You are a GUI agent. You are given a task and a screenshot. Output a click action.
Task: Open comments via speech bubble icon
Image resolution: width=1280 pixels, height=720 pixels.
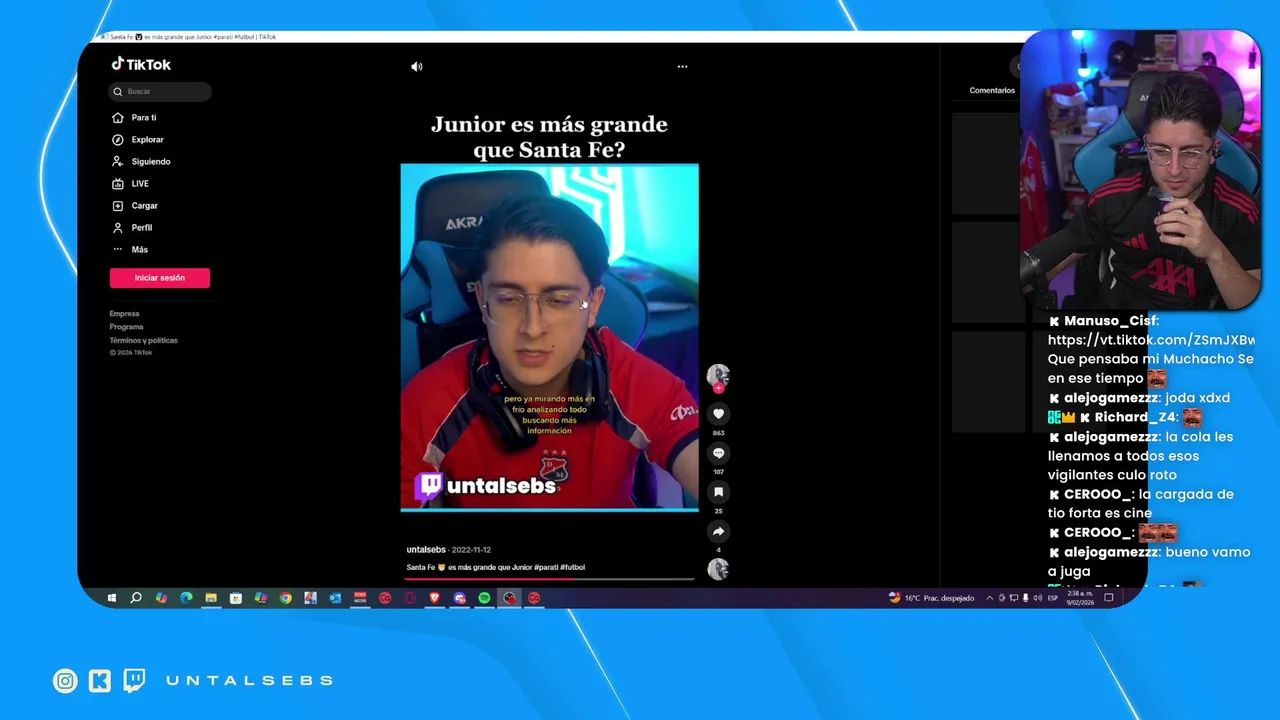tap(718, 453)
